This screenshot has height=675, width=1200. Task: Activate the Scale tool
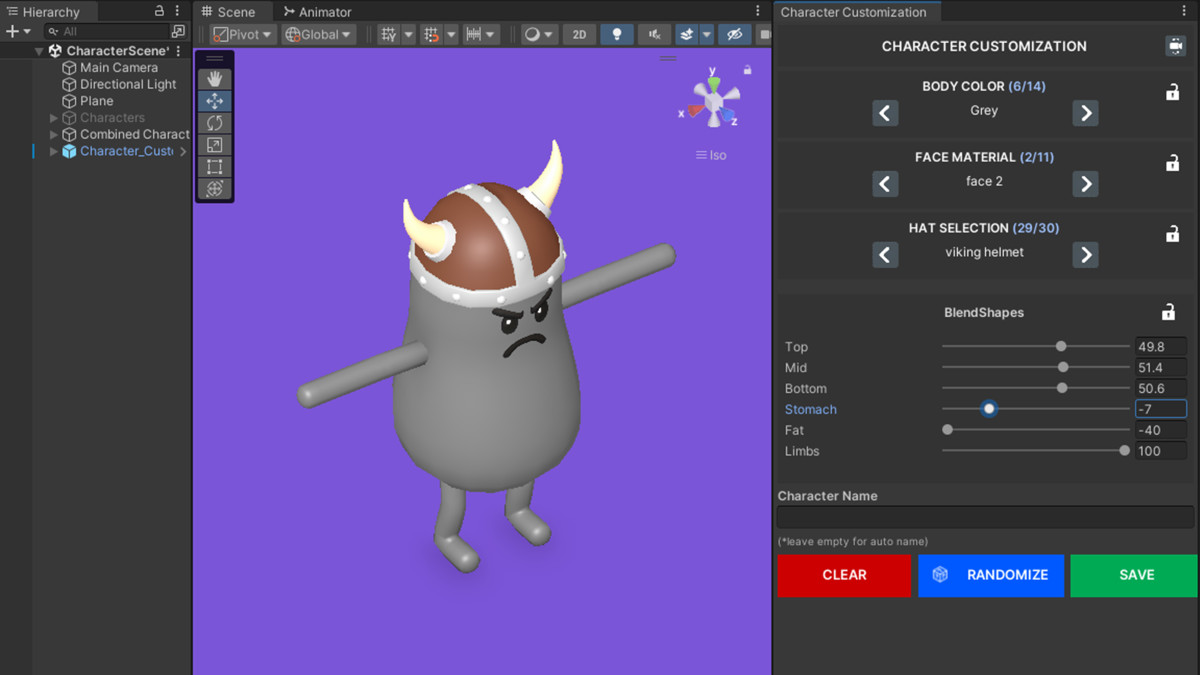[x=214, y=144]
